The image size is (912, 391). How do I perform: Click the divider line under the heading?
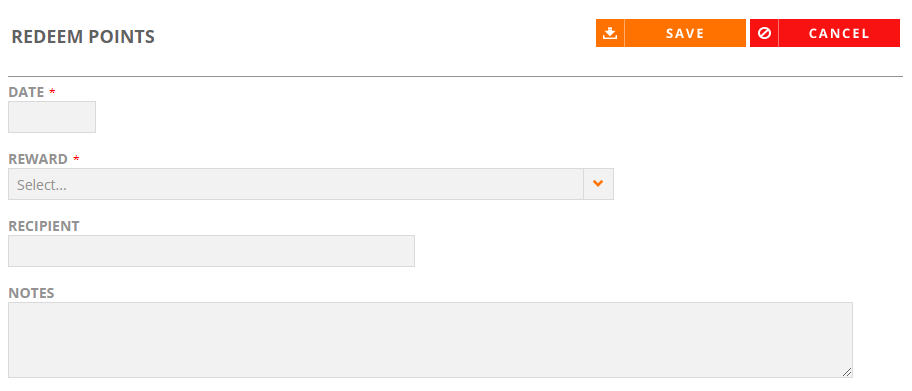[x=455, y=76]
